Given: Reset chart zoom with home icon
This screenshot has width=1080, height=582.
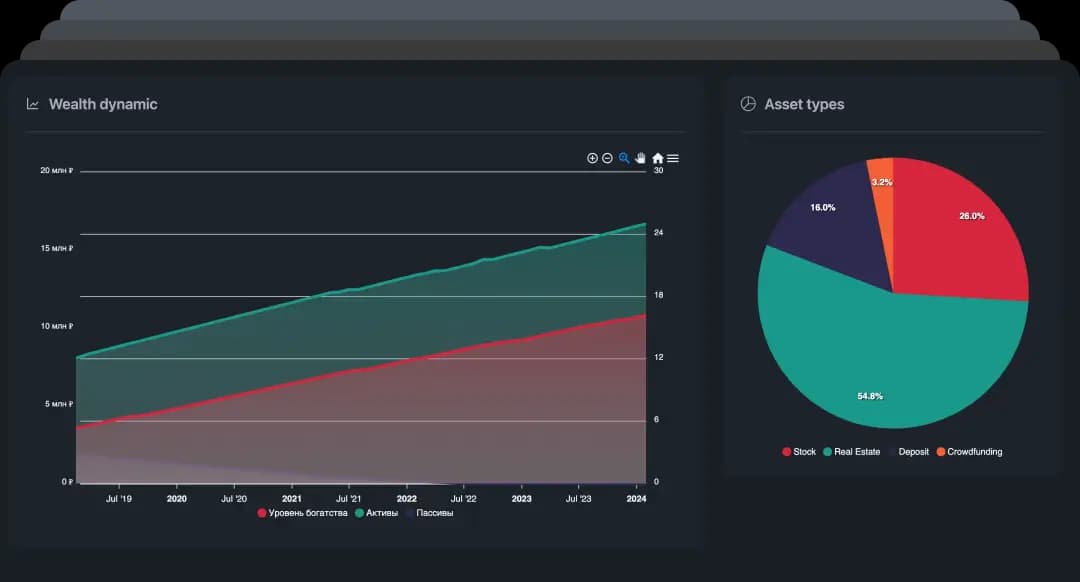Looking at the screenshot, I should [x=658, y=158].
